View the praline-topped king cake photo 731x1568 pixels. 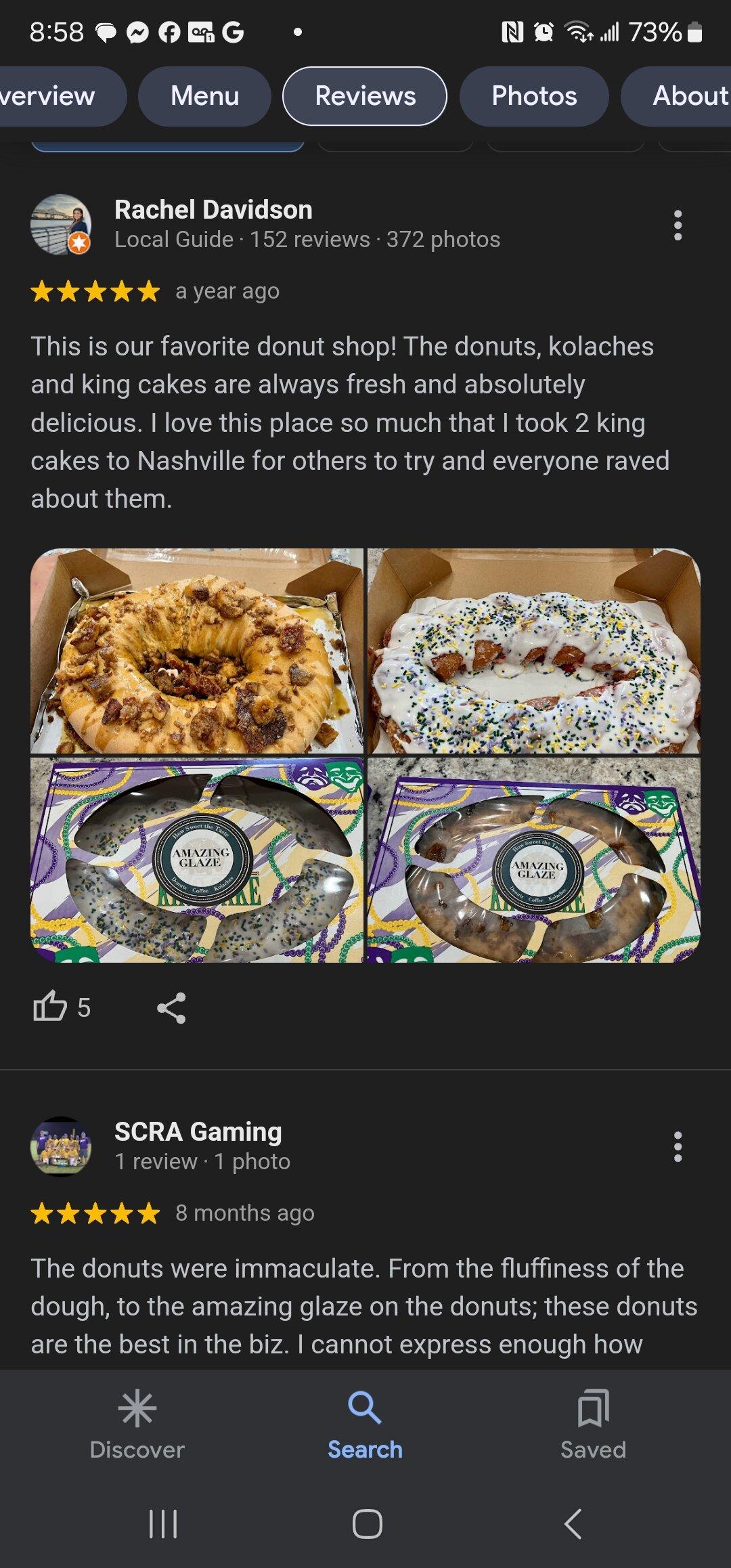(197, 651)
